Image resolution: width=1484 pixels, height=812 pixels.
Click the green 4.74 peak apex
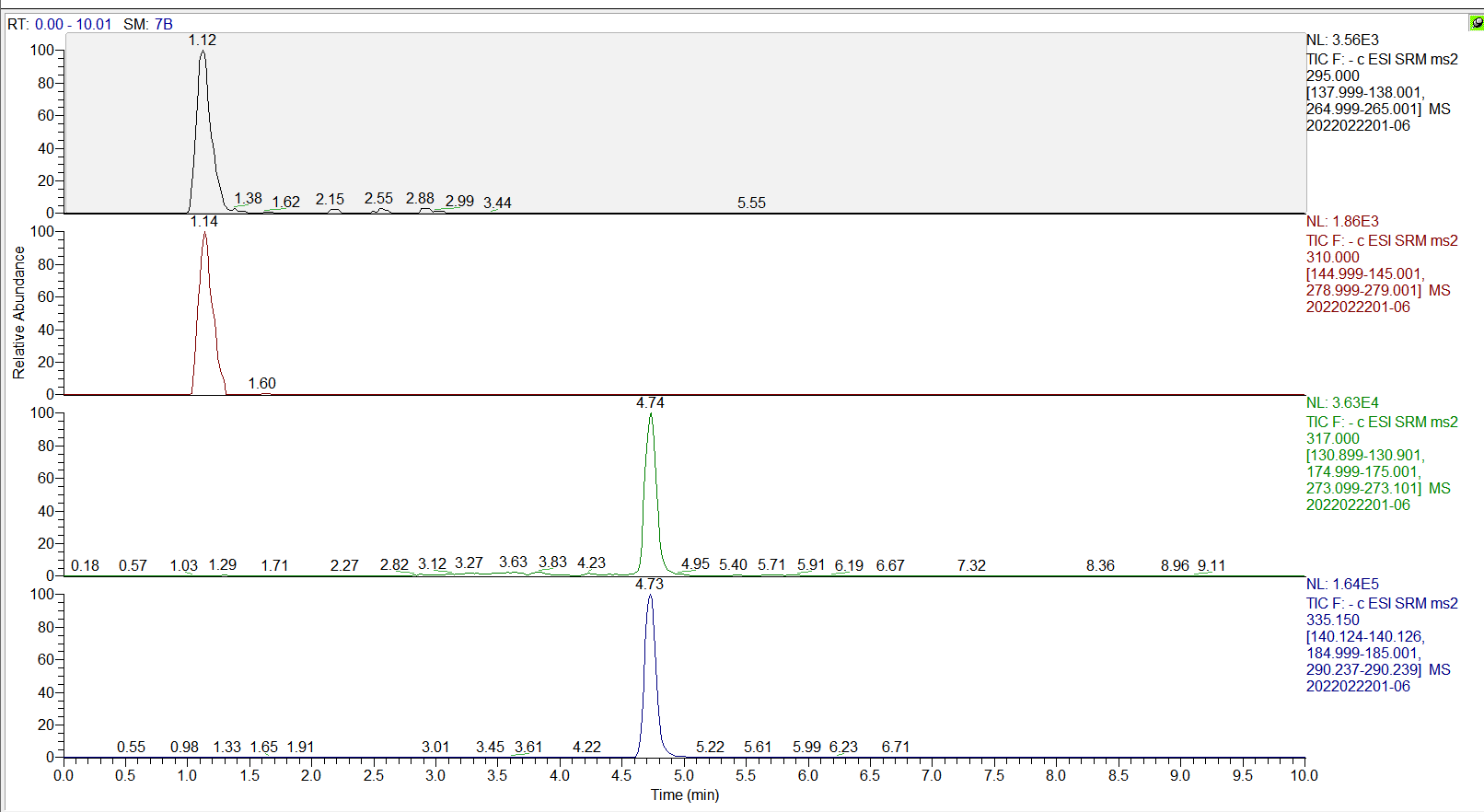(x=651, y=414)
